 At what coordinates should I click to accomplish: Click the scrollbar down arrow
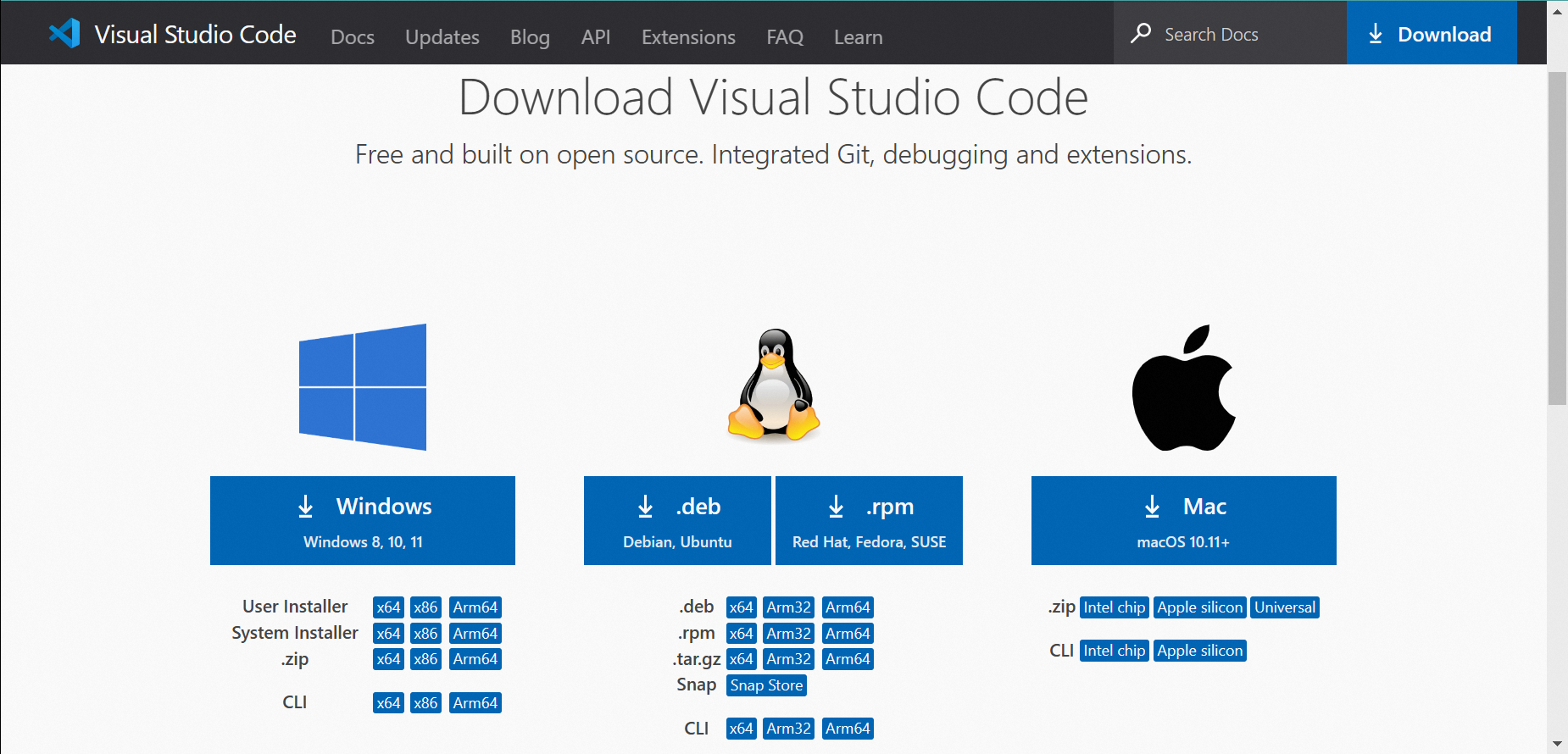tap(1557, 743)
